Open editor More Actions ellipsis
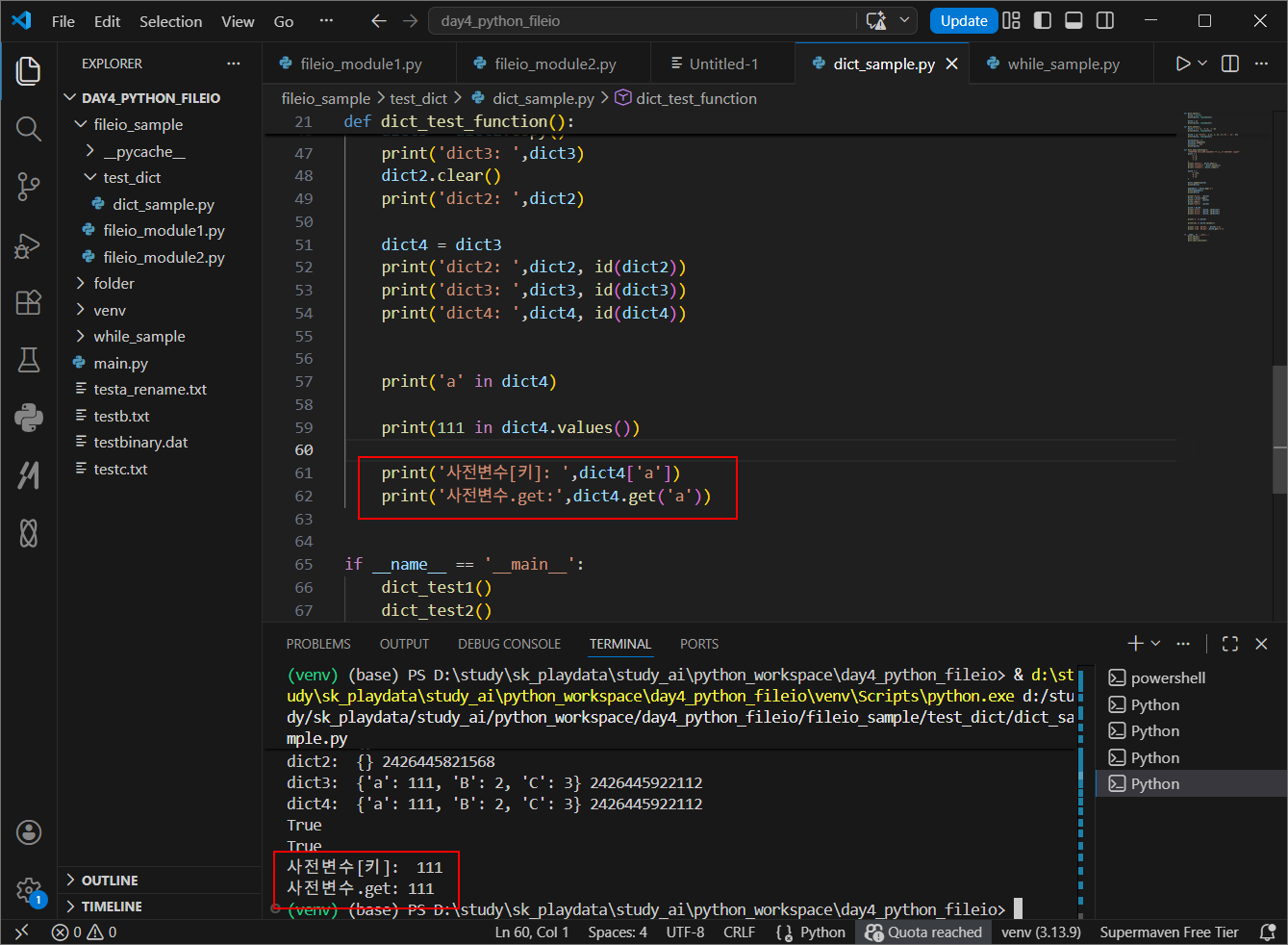Viewport: 1288px width, 945px height. [1261, 64]
